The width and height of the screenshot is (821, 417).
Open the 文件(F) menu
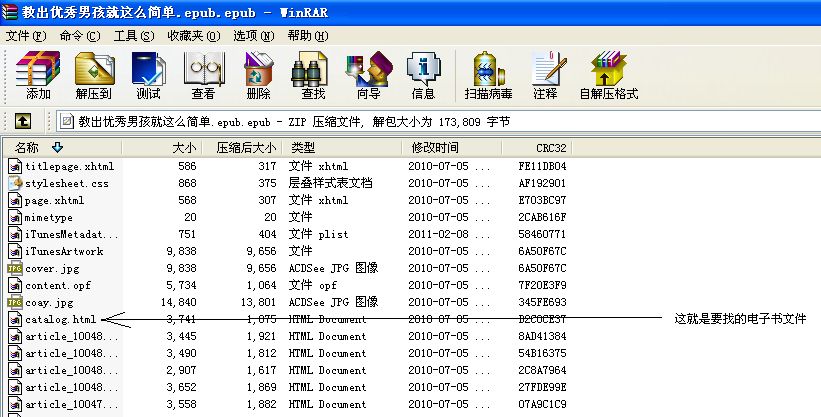(26, 36)
